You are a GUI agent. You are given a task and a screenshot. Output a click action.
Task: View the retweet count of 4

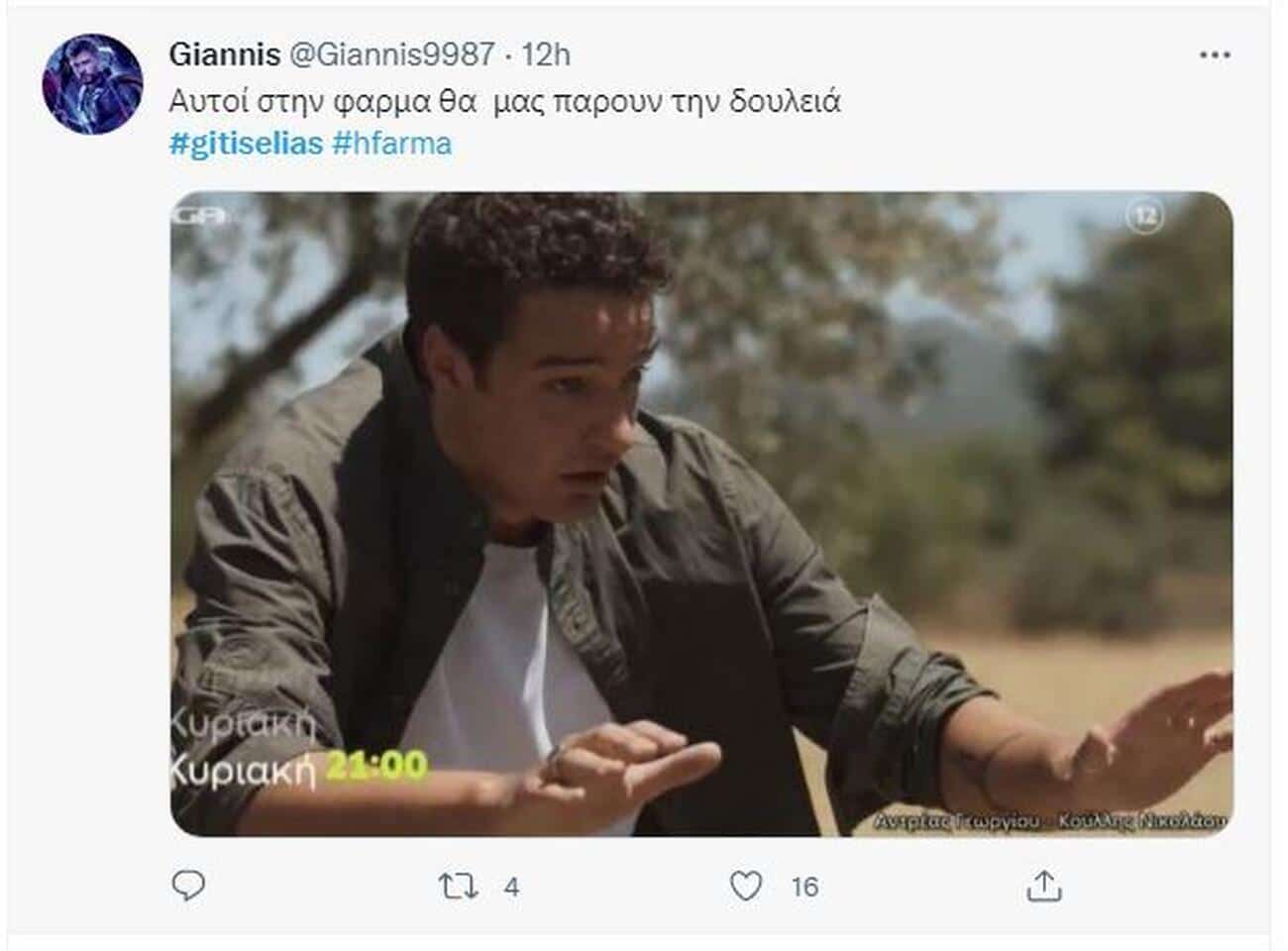point(511,887)
